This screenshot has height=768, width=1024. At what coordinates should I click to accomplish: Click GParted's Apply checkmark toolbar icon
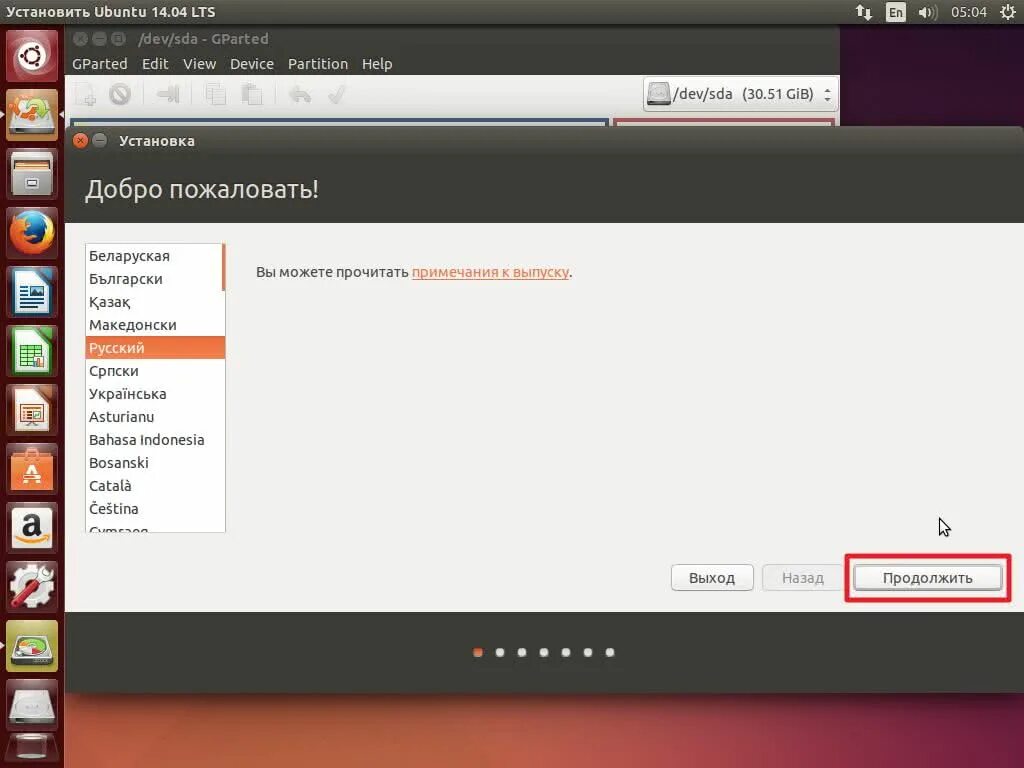336,95
